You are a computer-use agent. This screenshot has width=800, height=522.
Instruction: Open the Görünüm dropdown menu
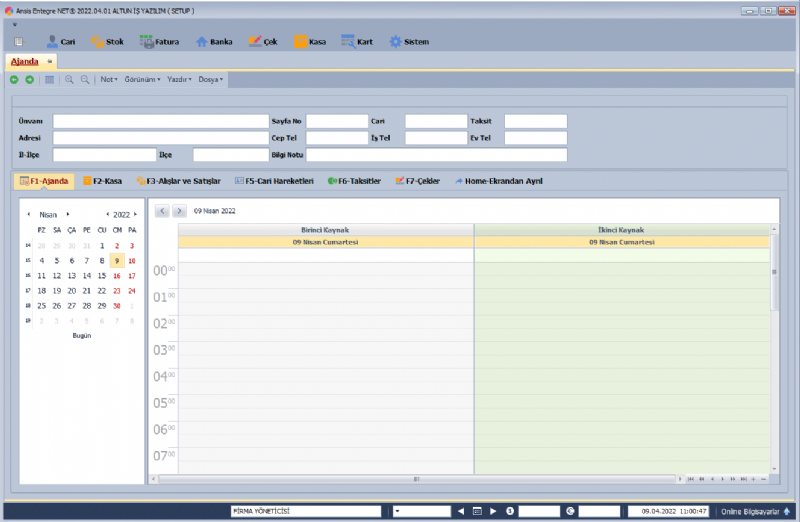coord(142,80)
